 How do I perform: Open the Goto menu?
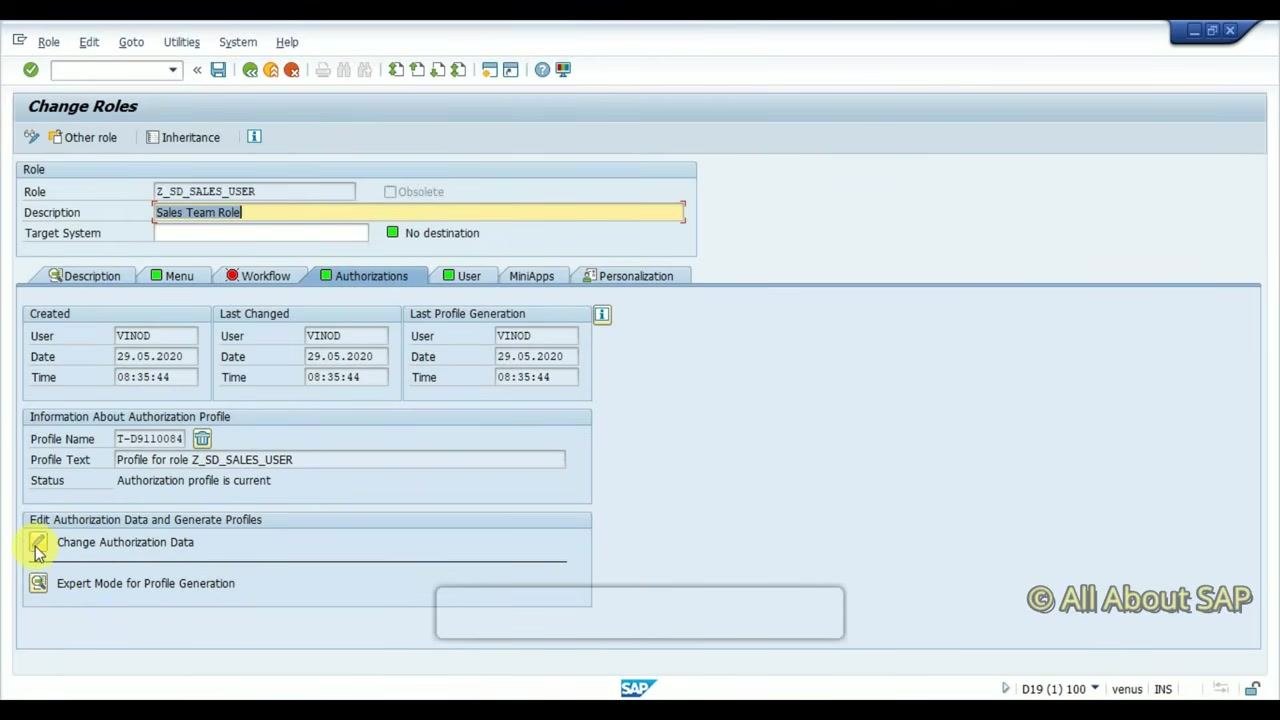(x=131, y=42)
